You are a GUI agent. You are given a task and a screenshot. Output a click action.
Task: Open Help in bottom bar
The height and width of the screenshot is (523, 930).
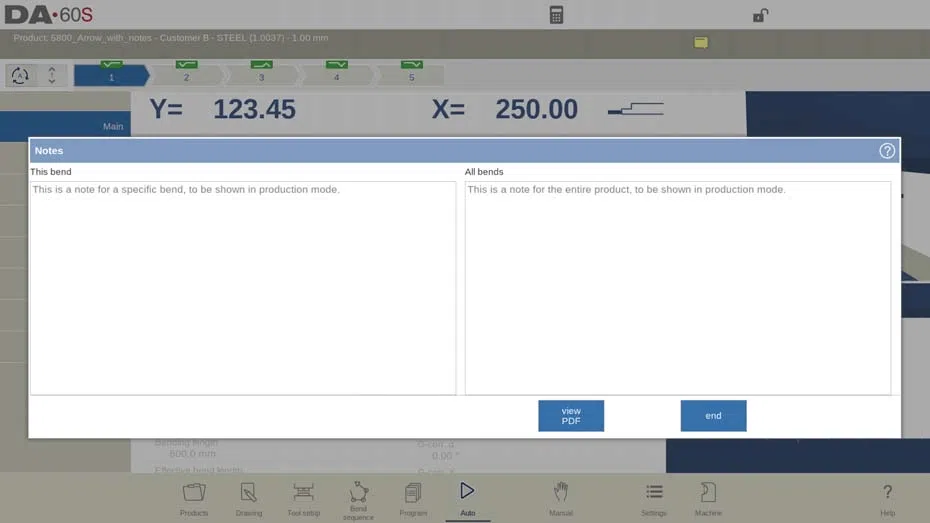click(887, 499)
